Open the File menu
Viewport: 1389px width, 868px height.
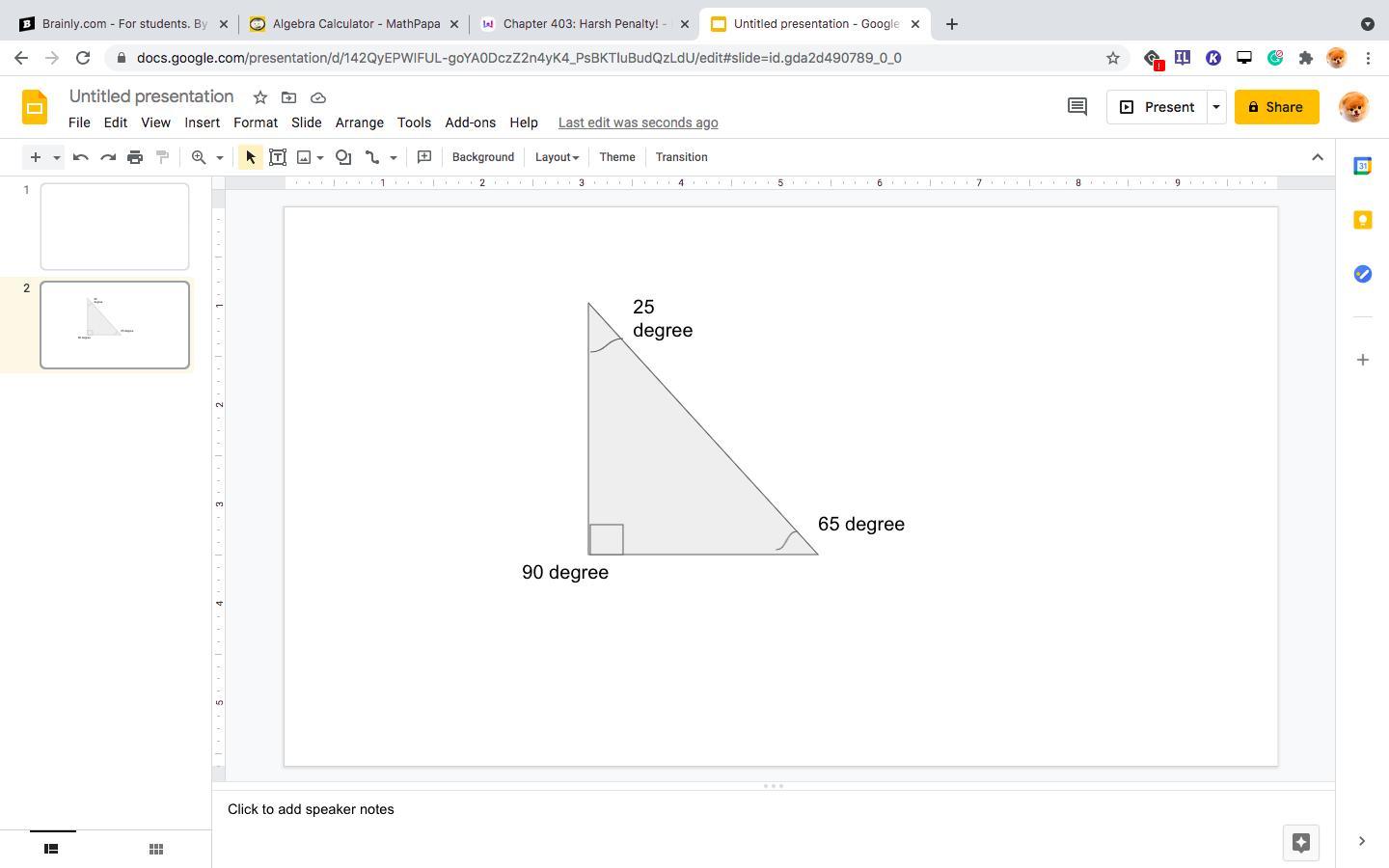[x=79, y=122]
